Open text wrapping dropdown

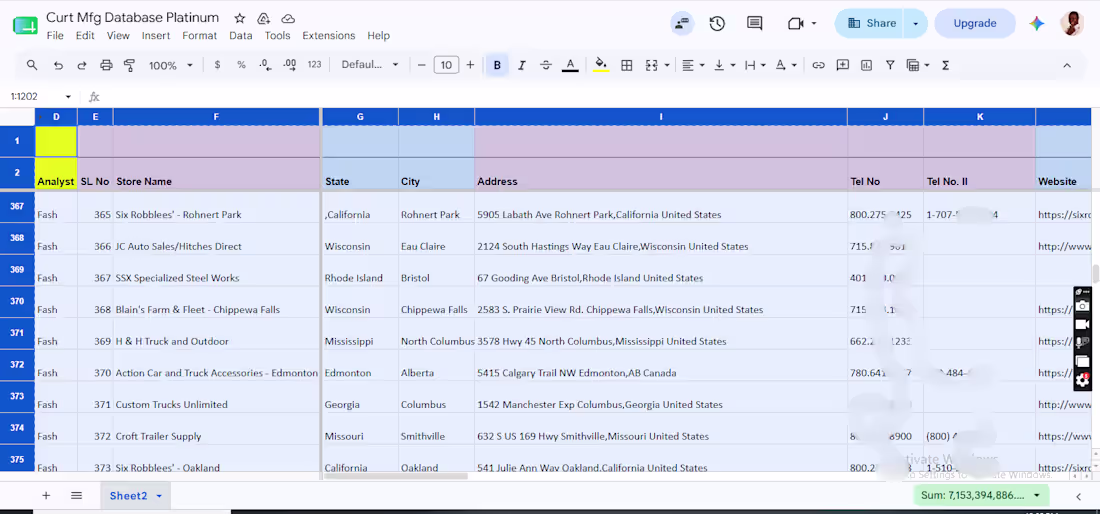755,65
